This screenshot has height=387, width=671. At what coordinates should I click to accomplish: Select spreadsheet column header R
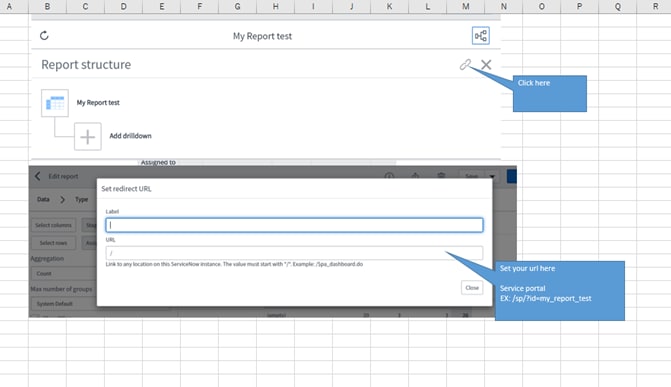654,6
